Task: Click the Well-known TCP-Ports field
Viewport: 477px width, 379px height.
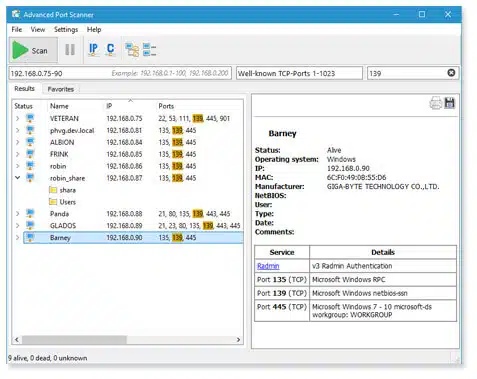Action: (299, 73)
